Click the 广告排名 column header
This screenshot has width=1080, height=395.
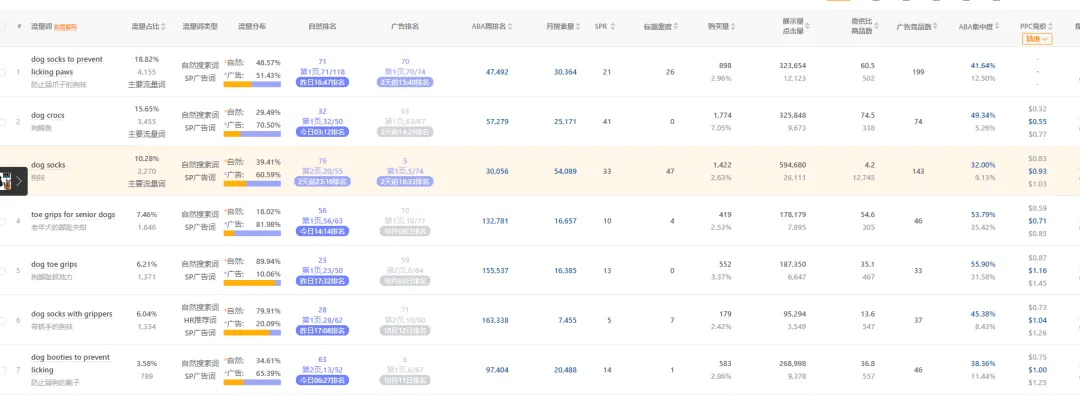coord(405,27)
